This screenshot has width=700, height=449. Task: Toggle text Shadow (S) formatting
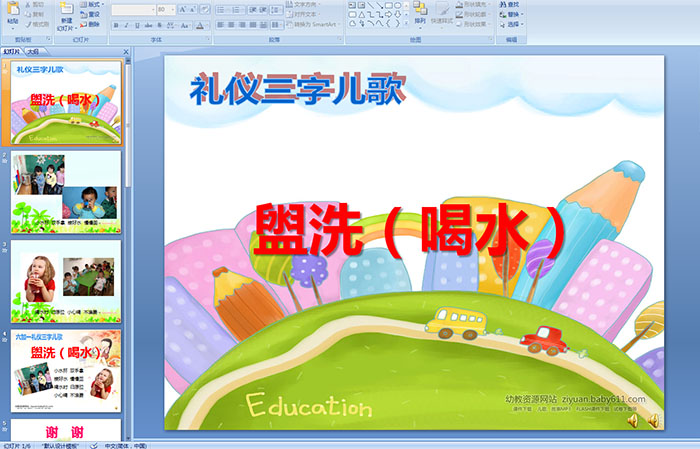(159, 25)
